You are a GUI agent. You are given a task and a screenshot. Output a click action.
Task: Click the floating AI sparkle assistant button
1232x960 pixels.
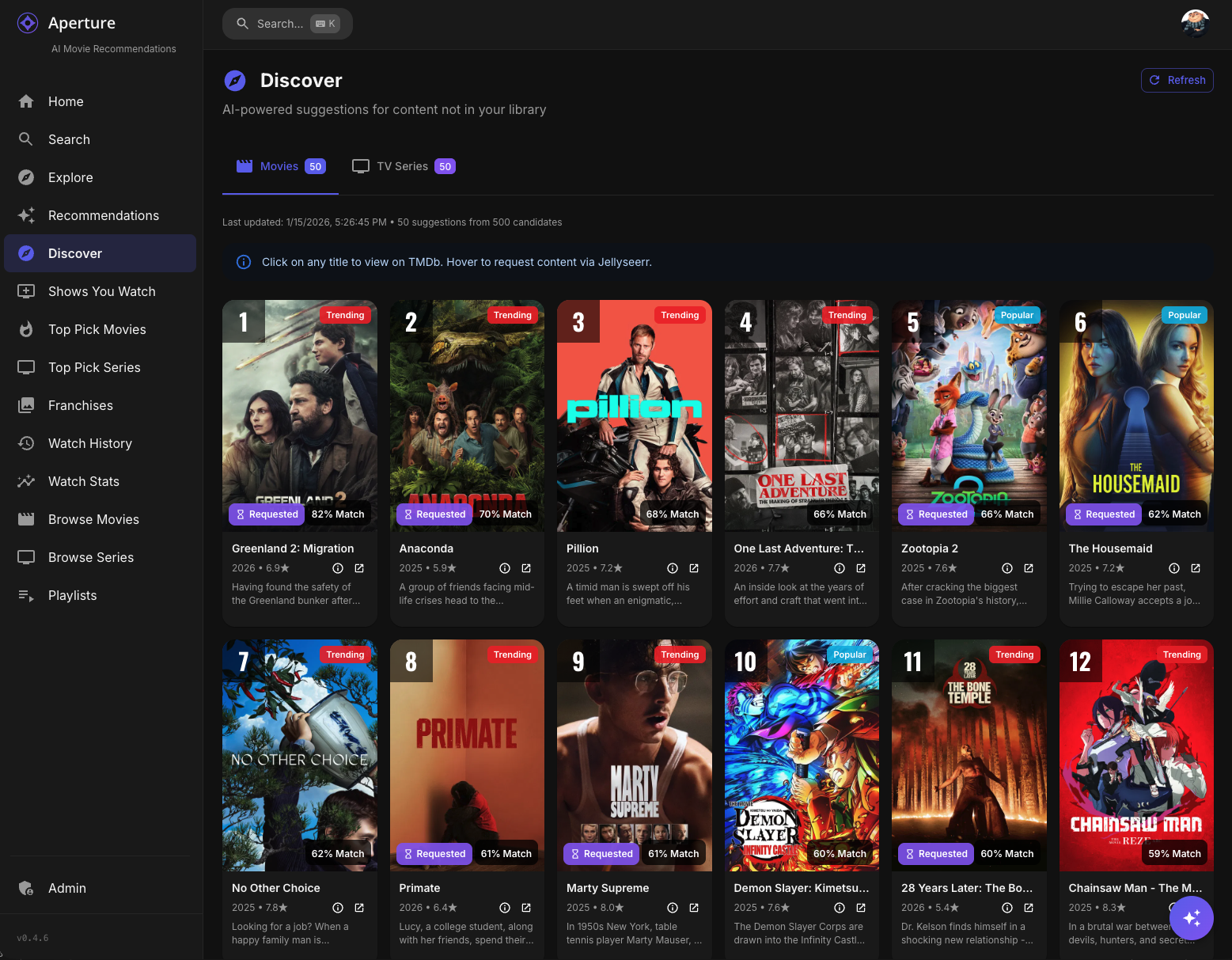click(x=1191, y=918)
